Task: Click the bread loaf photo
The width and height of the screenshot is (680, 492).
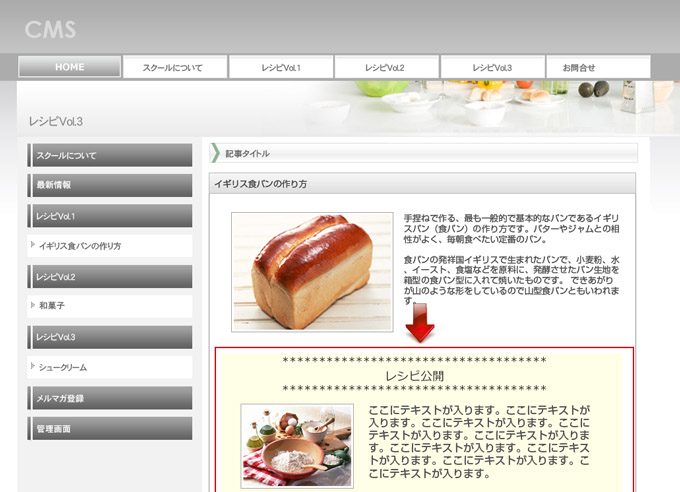Action: coord(312,271)
